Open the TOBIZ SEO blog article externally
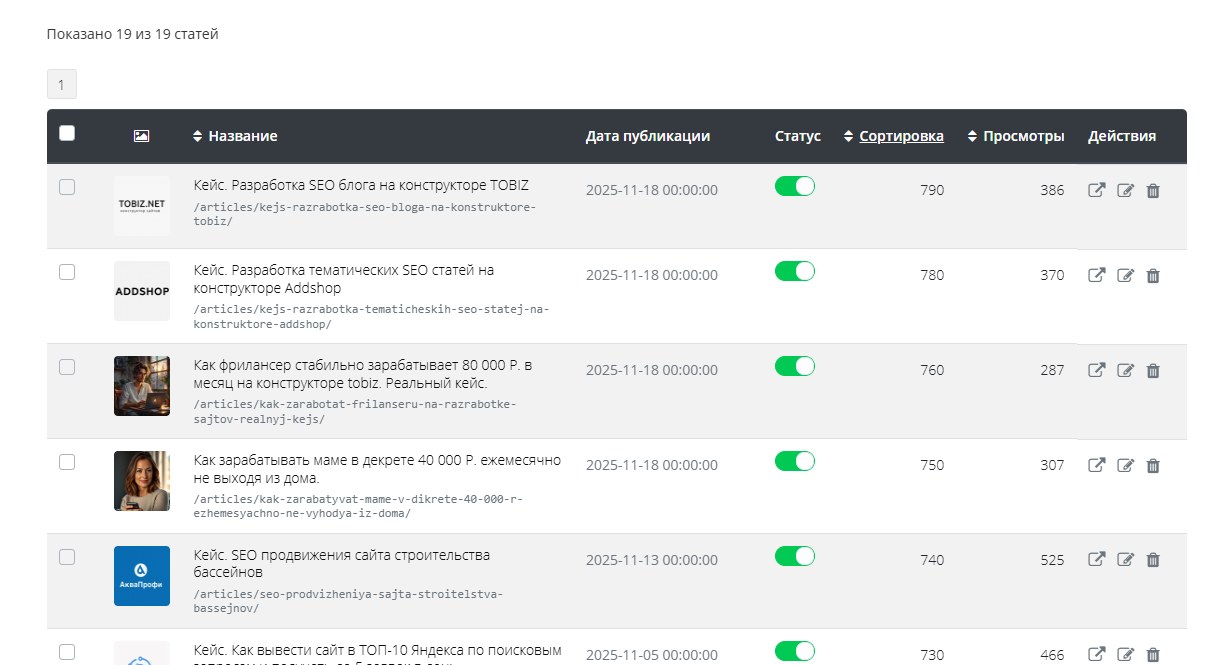Image resolution: width=1215 pixels, height=665 pixels. [x=1096, y=190]
